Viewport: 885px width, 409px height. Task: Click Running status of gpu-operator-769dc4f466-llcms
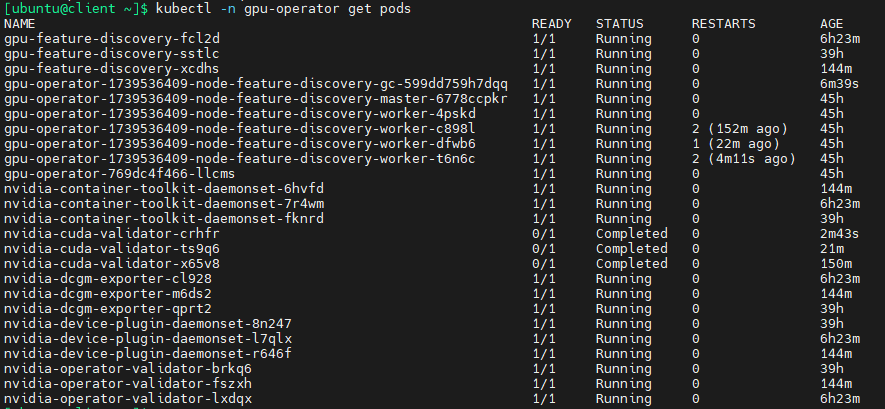624,174
